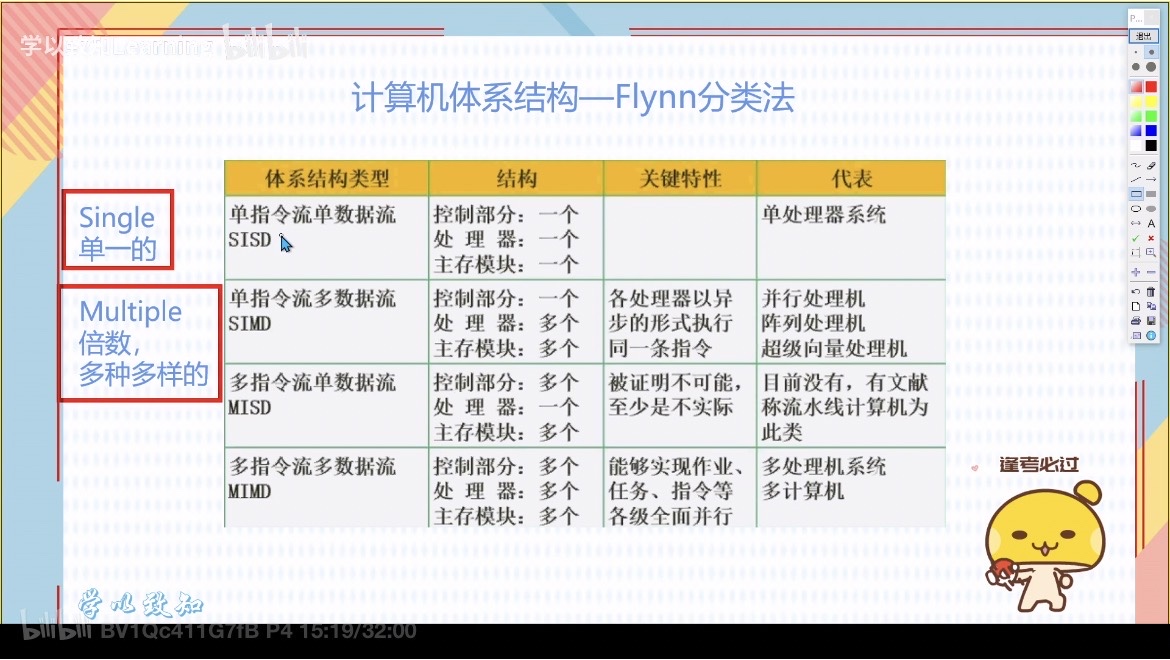Pick the outlined ellipse tool
1170x660 pixels.
pyautogui.click(x=1135, y=209)
